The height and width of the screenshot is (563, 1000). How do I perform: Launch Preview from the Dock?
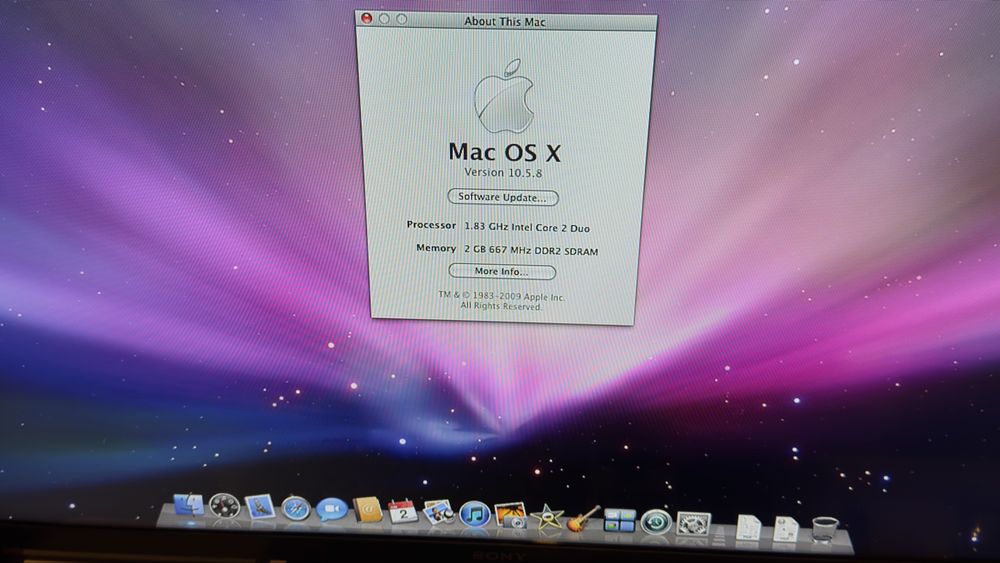click(438, 513)
